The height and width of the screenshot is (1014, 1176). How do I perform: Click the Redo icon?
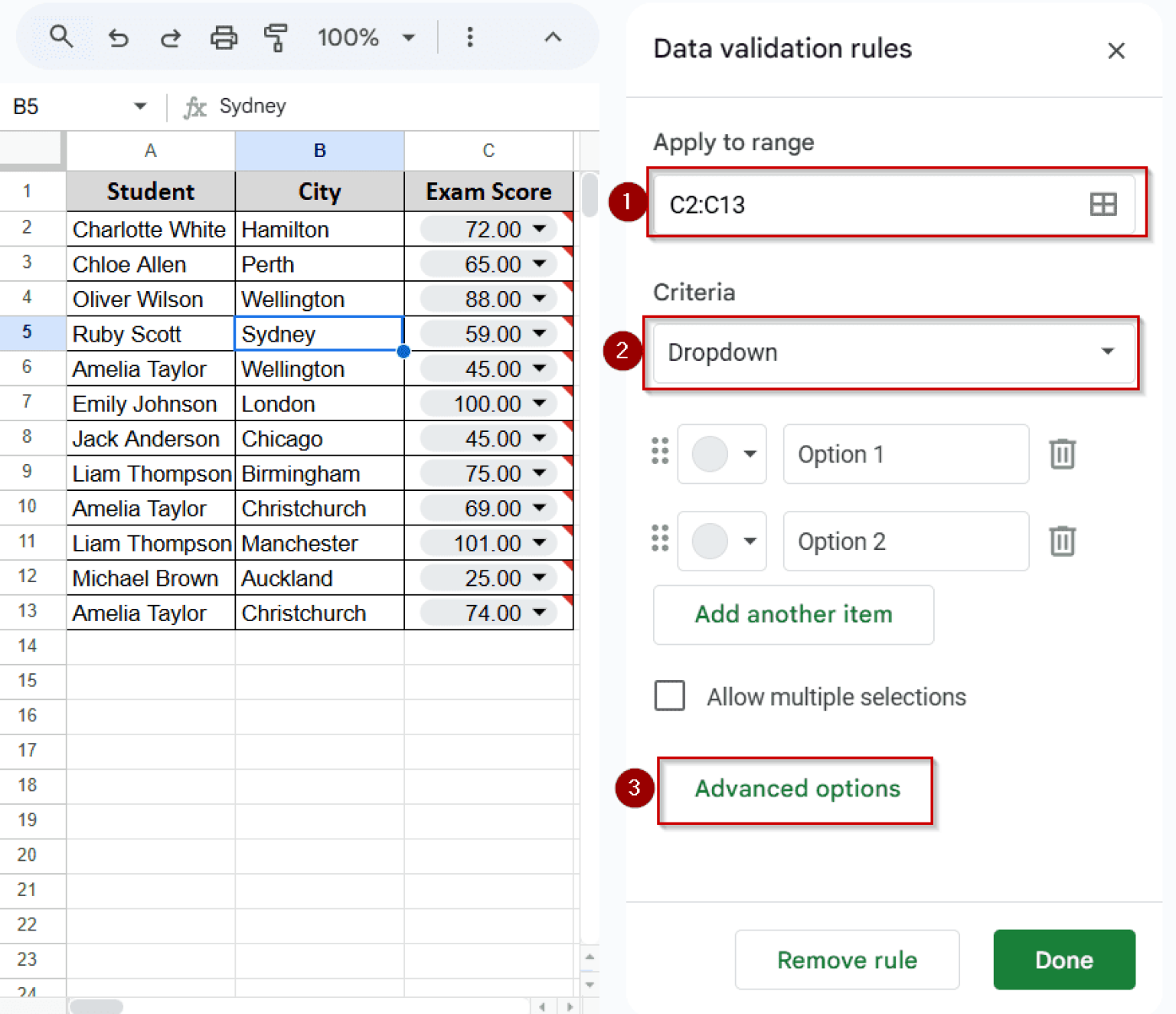170,37
